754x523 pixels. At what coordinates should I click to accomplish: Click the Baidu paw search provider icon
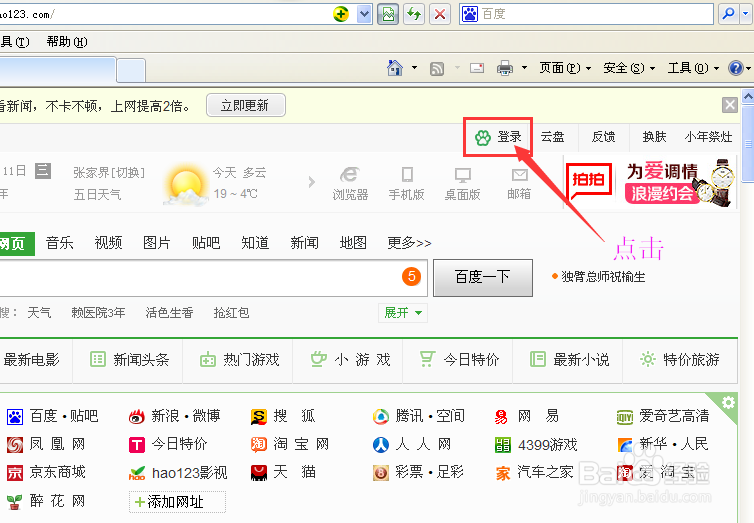(470, 14)
